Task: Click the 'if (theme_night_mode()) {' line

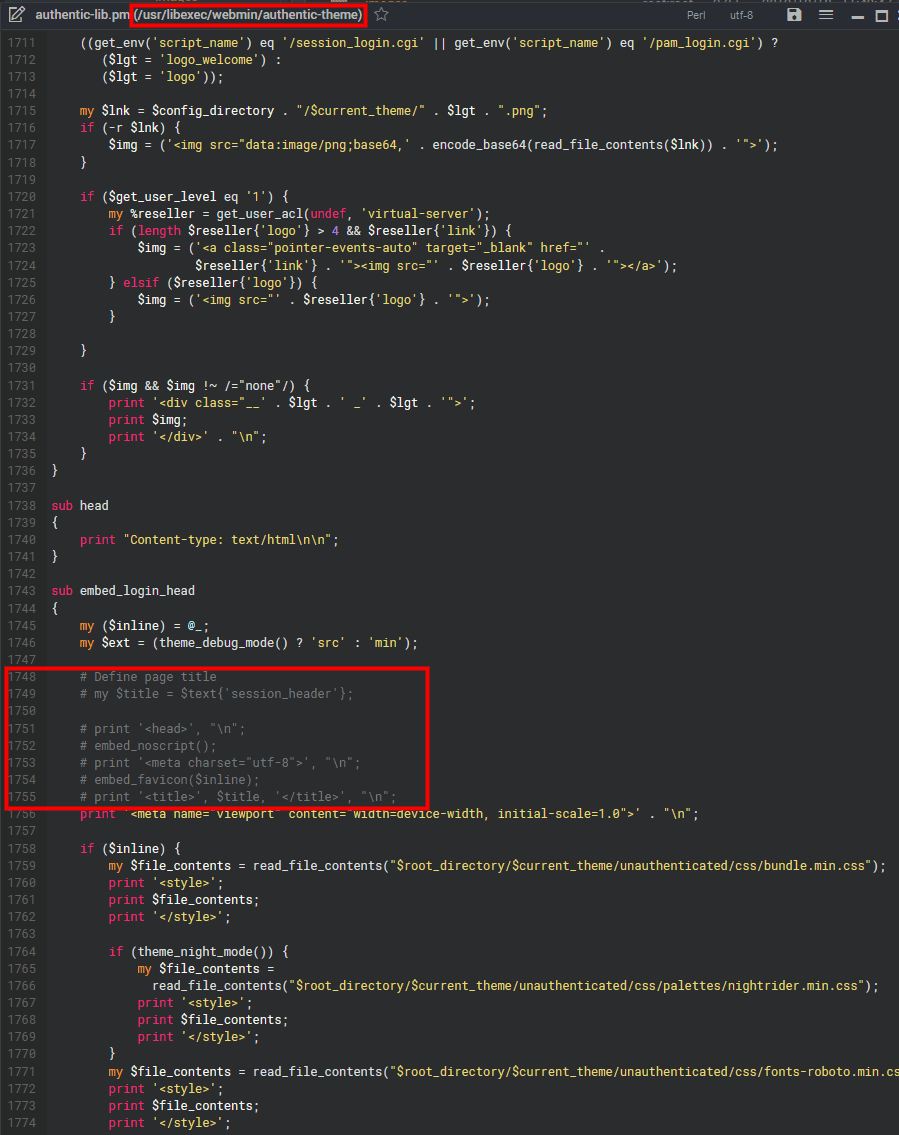Action: (198, 952)
